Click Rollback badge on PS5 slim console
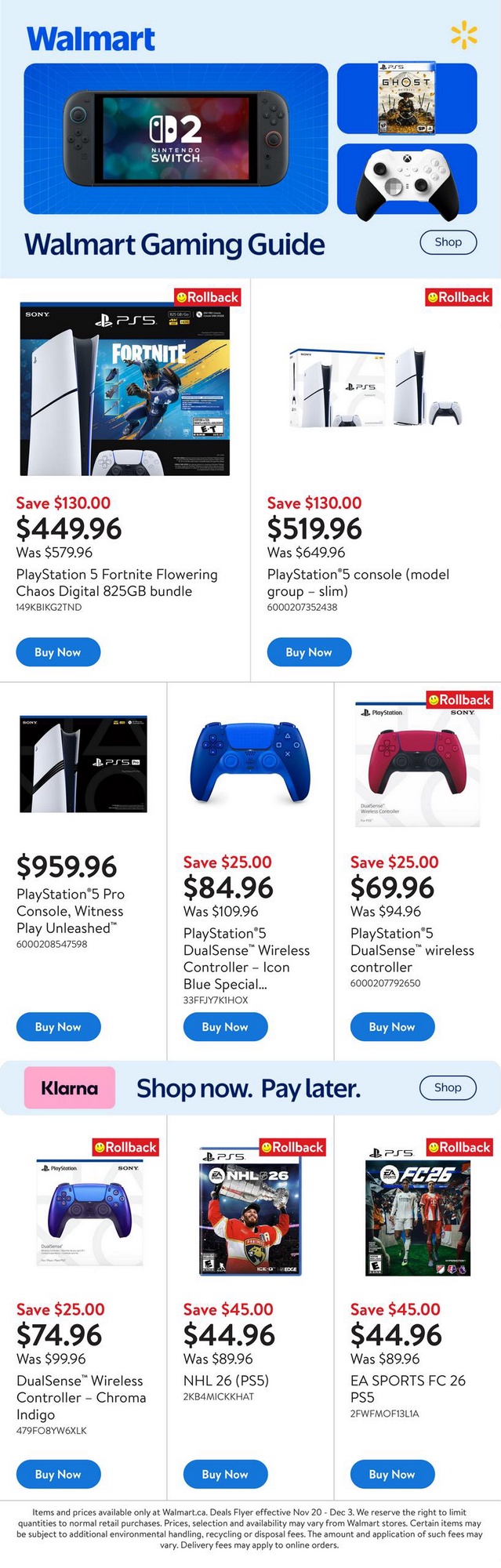 (x=459, y=297)
